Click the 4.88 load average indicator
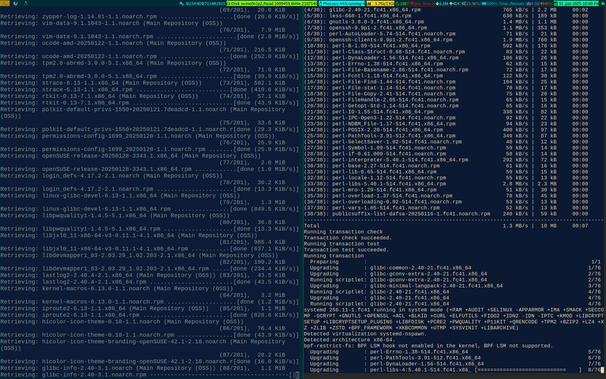Screen dimensions: 606x379 [532, 3]
